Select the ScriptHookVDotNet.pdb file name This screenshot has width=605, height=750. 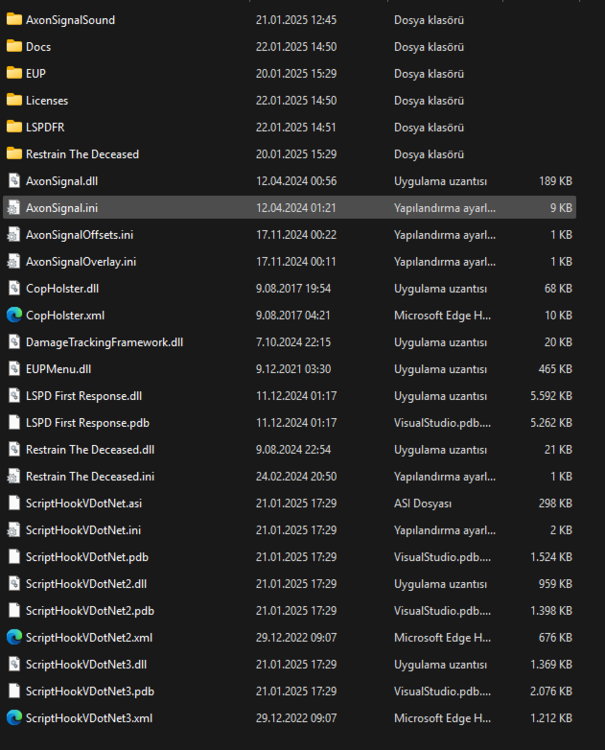[x=87, y=557]
